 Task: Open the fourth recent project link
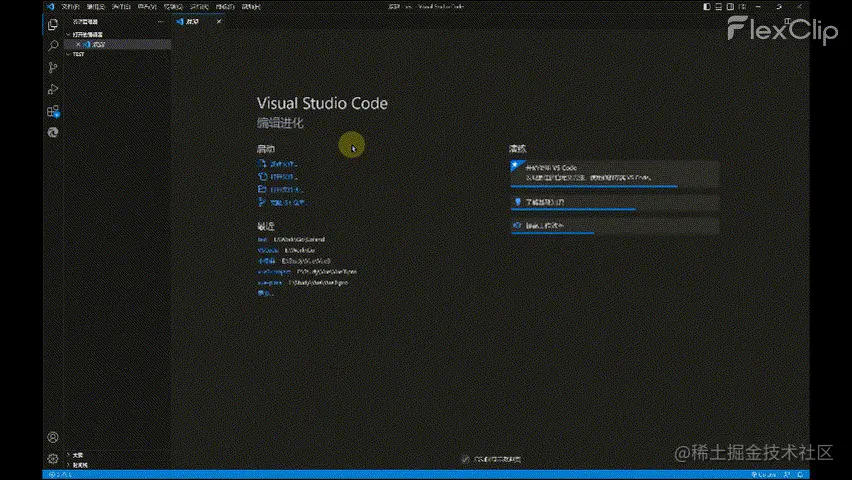point(274,272)
